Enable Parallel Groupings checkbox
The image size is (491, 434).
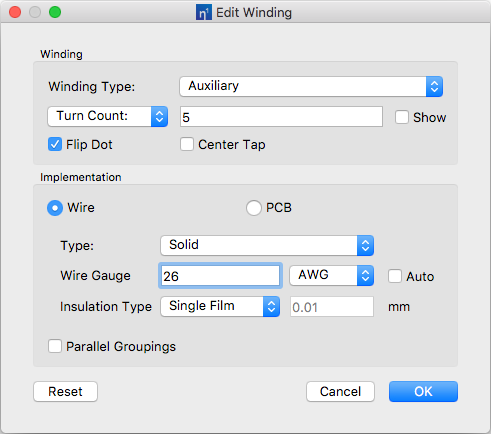point(55,346)
